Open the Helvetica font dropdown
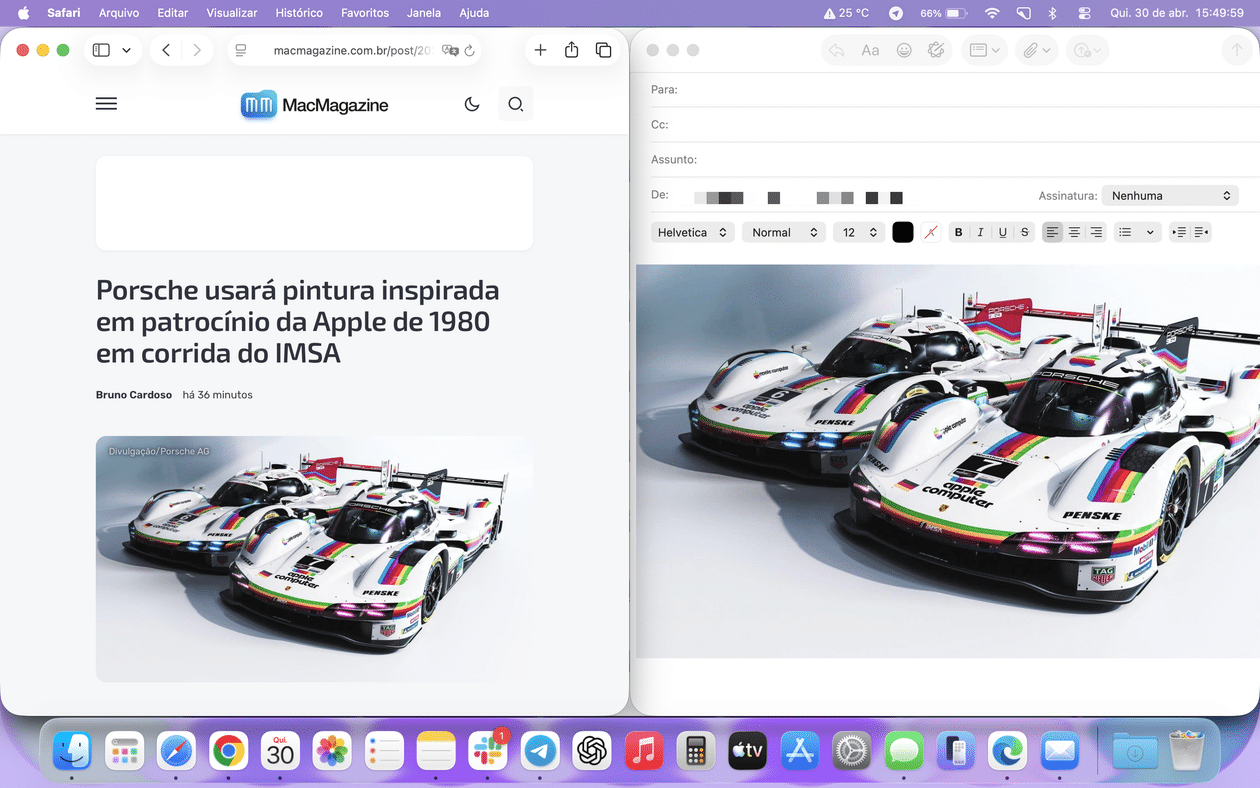This screenshot has height=788, width=1260. (x=692, y=232)
